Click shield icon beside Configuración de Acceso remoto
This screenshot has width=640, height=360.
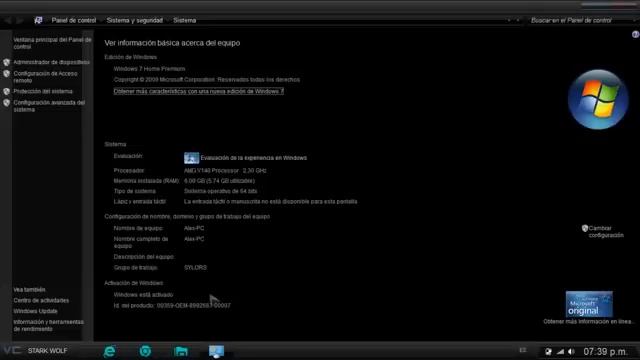[x=7, y=74]
